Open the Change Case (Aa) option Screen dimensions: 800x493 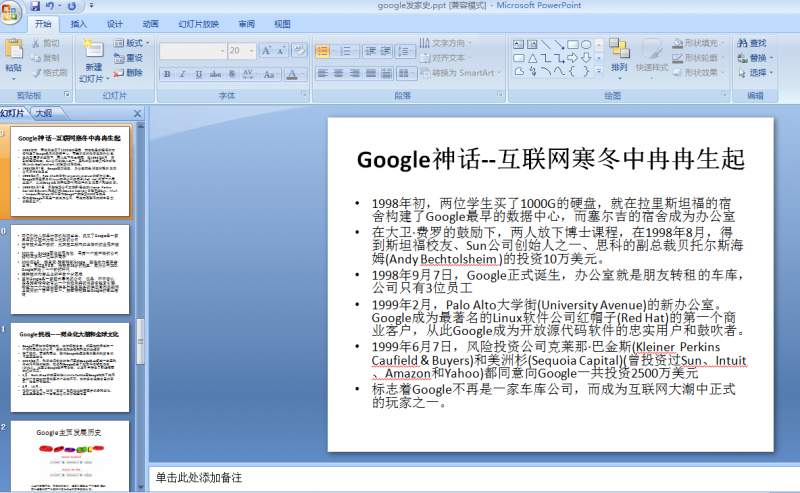(269, 74)
